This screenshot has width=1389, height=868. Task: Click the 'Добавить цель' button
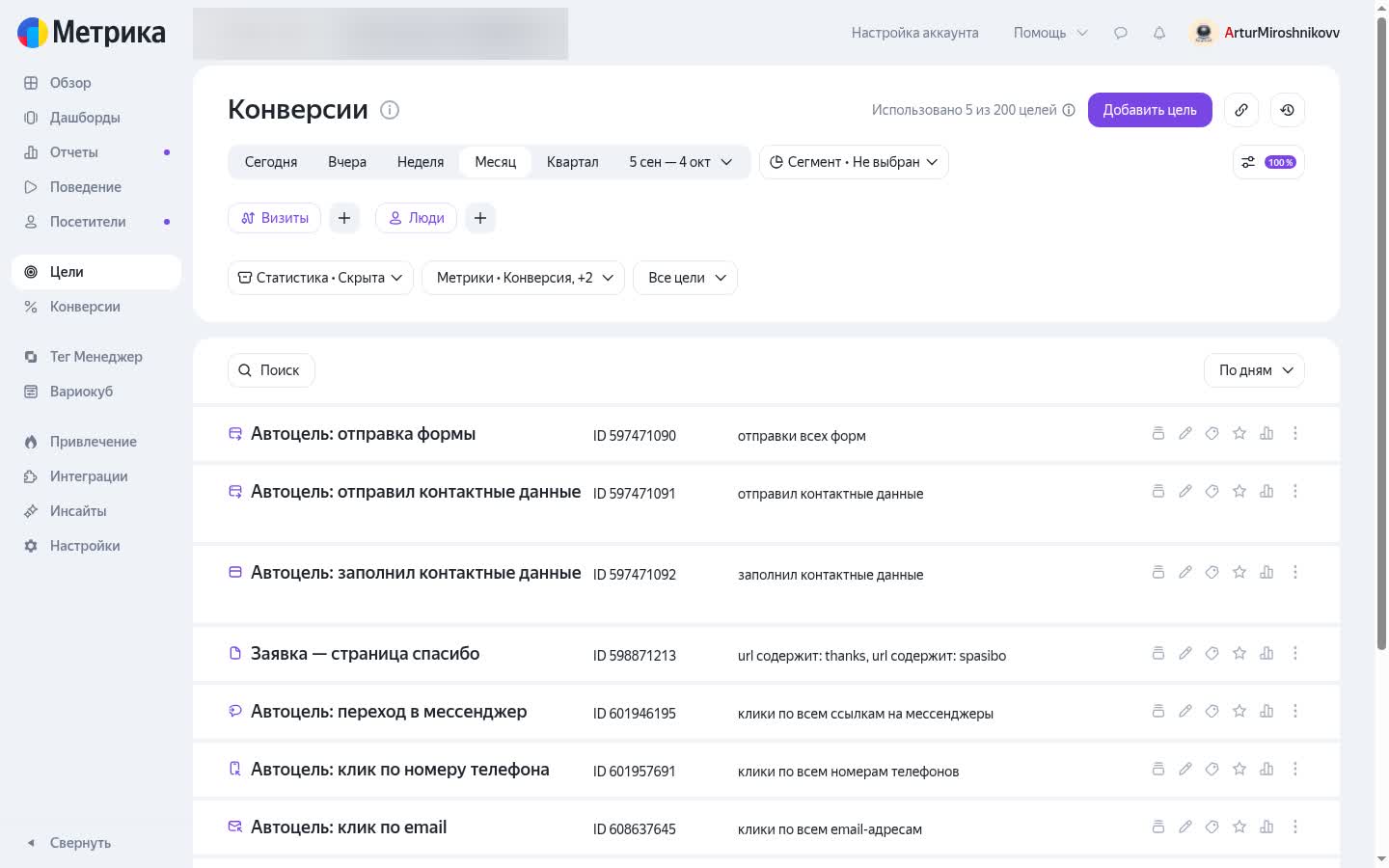(x=1150, y=110)
